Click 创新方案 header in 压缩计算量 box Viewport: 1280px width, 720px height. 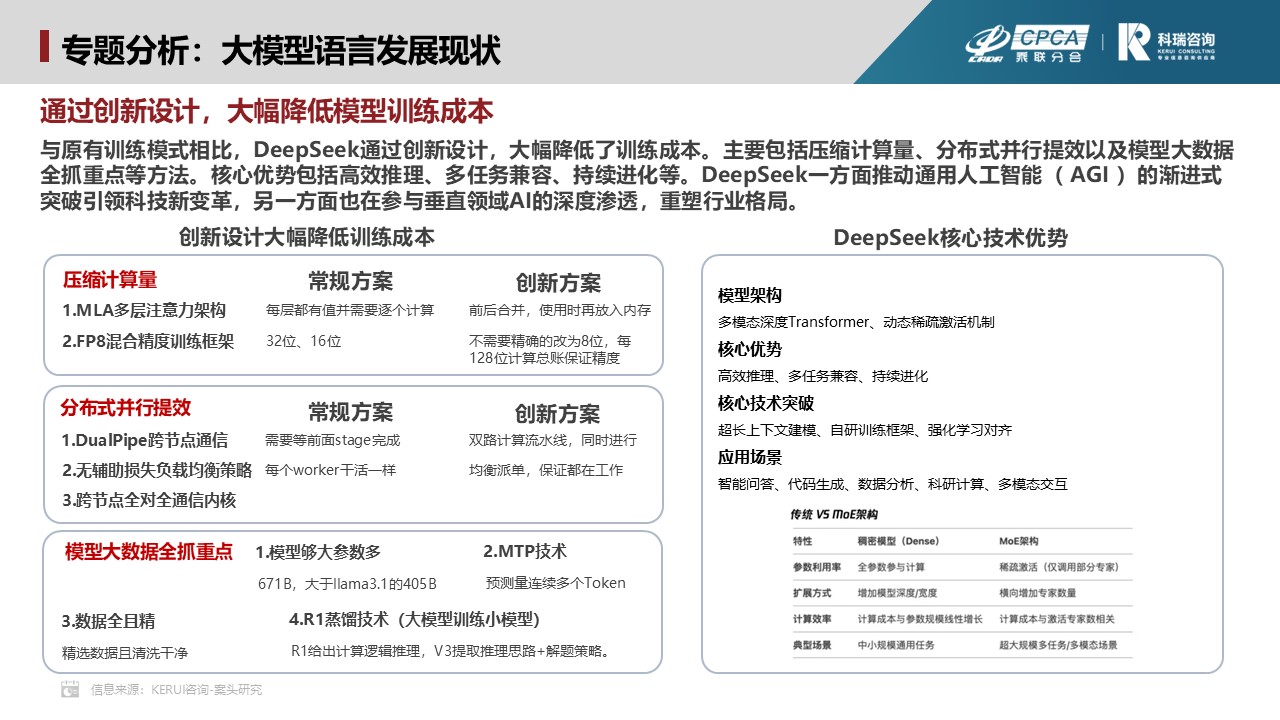tap(558, 283)
